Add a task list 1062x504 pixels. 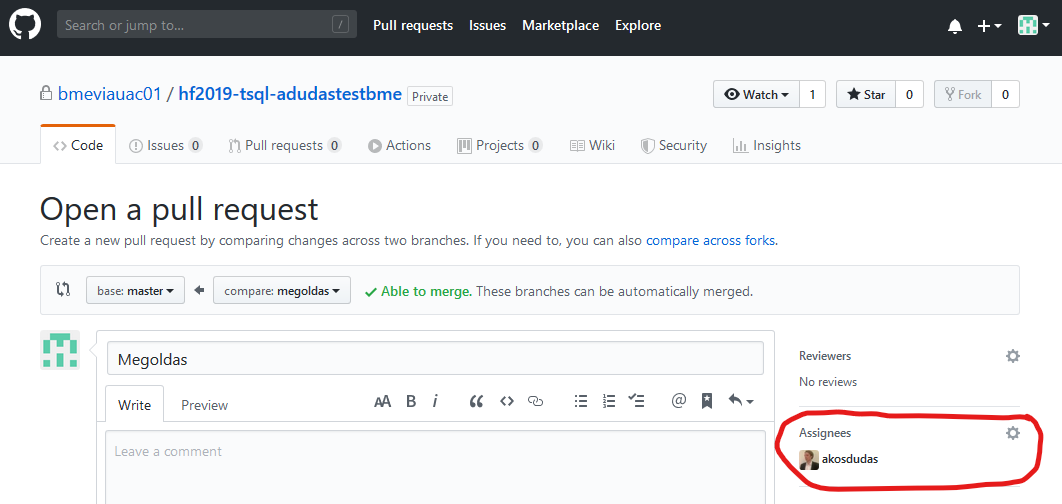636,401
